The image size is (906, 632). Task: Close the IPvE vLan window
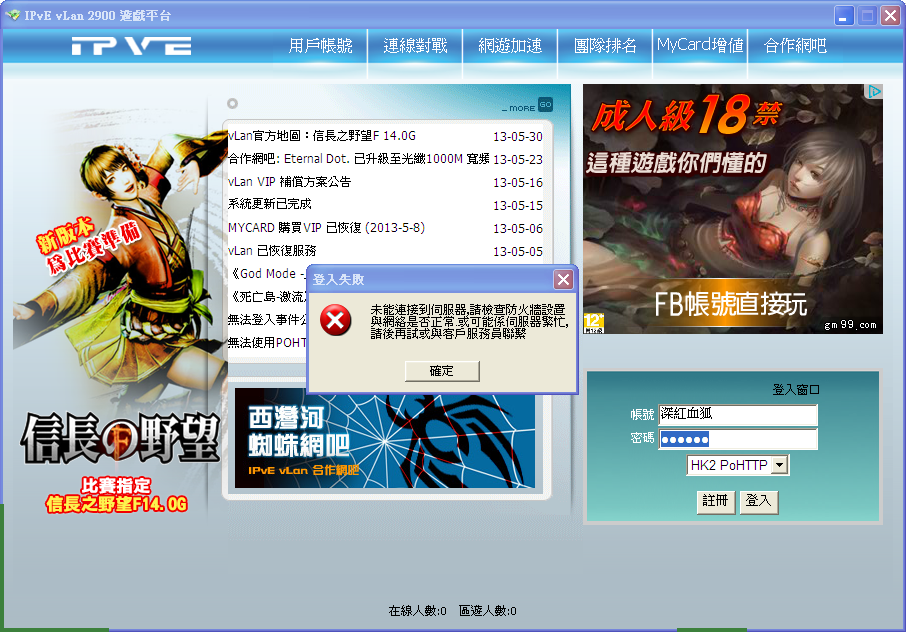click(x=889, y=16)
